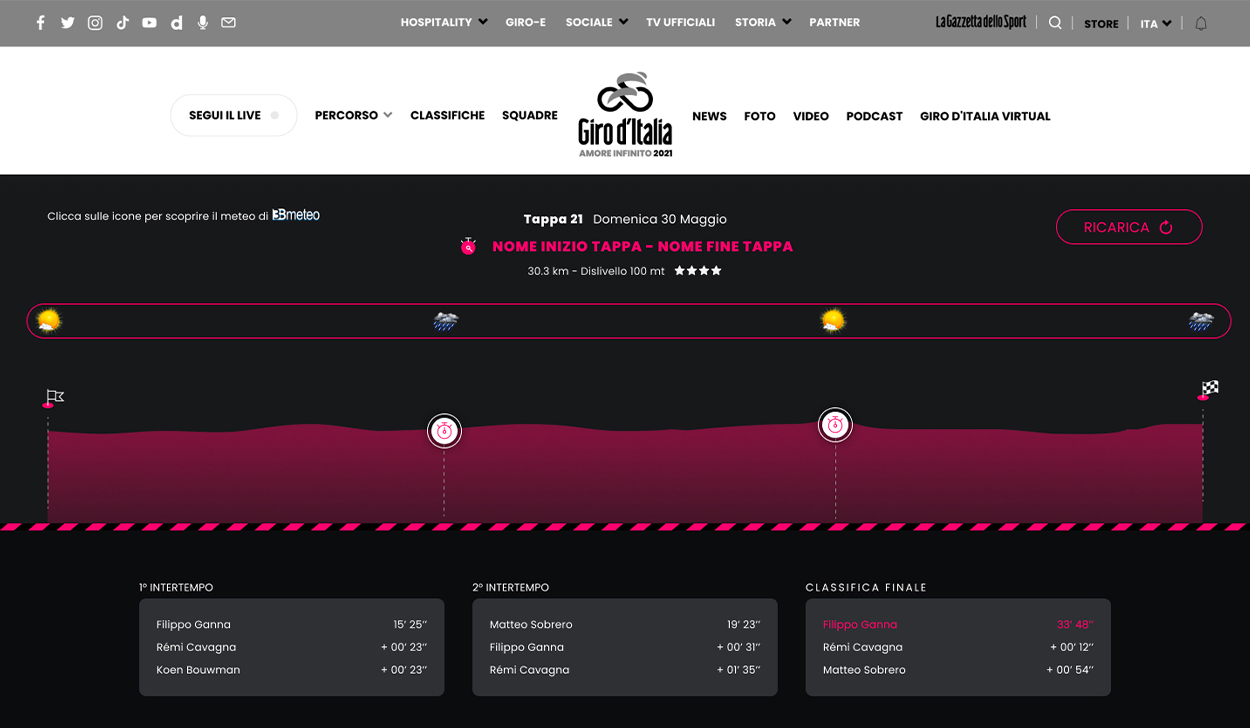Click the Segui il Live button
The height and width of the screenshot is (728, 1250).
[234, 115]
